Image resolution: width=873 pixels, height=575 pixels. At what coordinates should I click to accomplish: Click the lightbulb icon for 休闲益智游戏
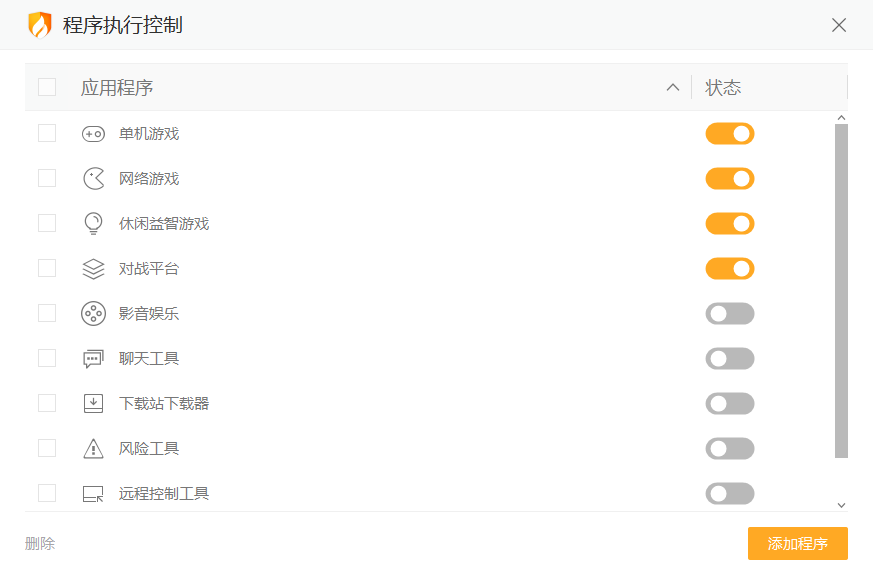pyautogui.click(x=93, y=224)
